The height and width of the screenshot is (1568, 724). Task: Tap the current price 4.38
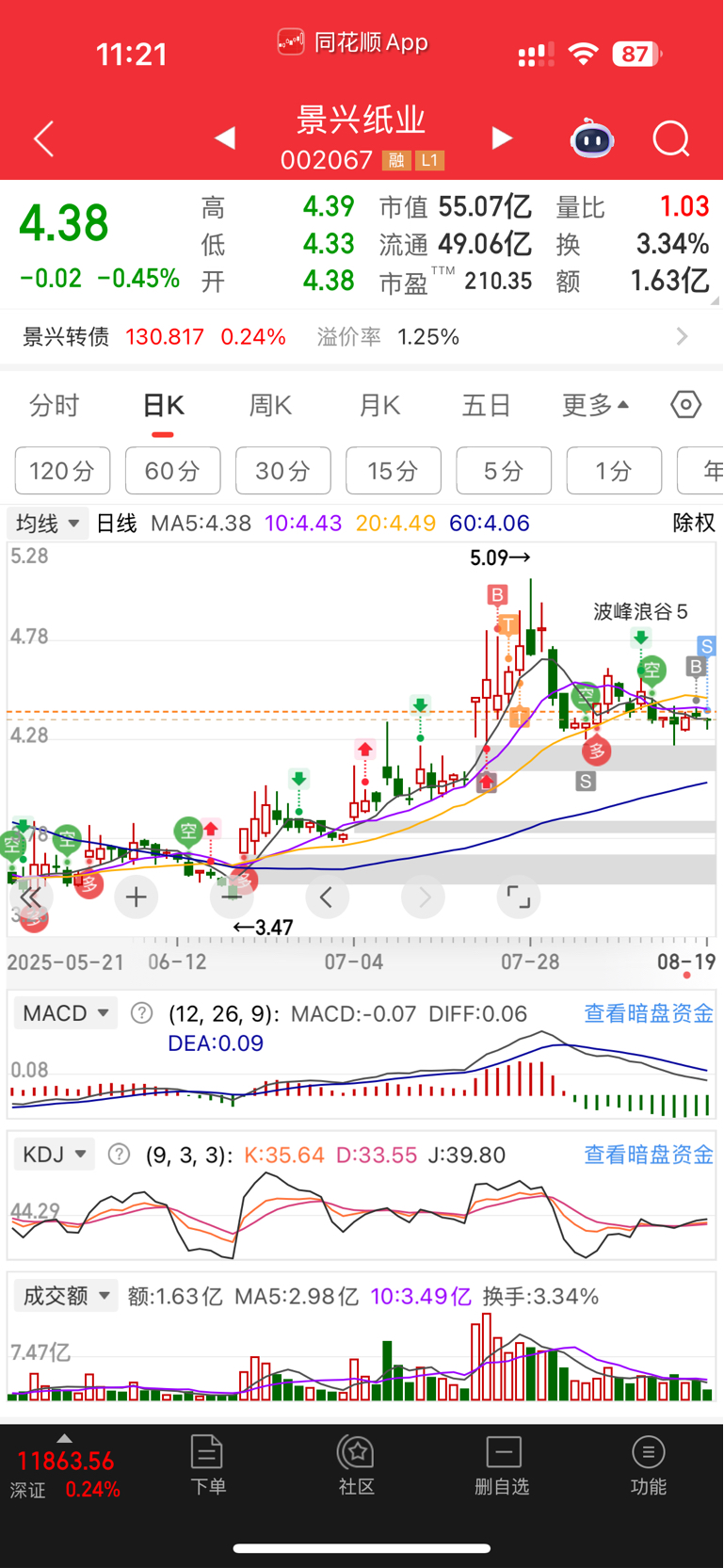coord(64,224)
